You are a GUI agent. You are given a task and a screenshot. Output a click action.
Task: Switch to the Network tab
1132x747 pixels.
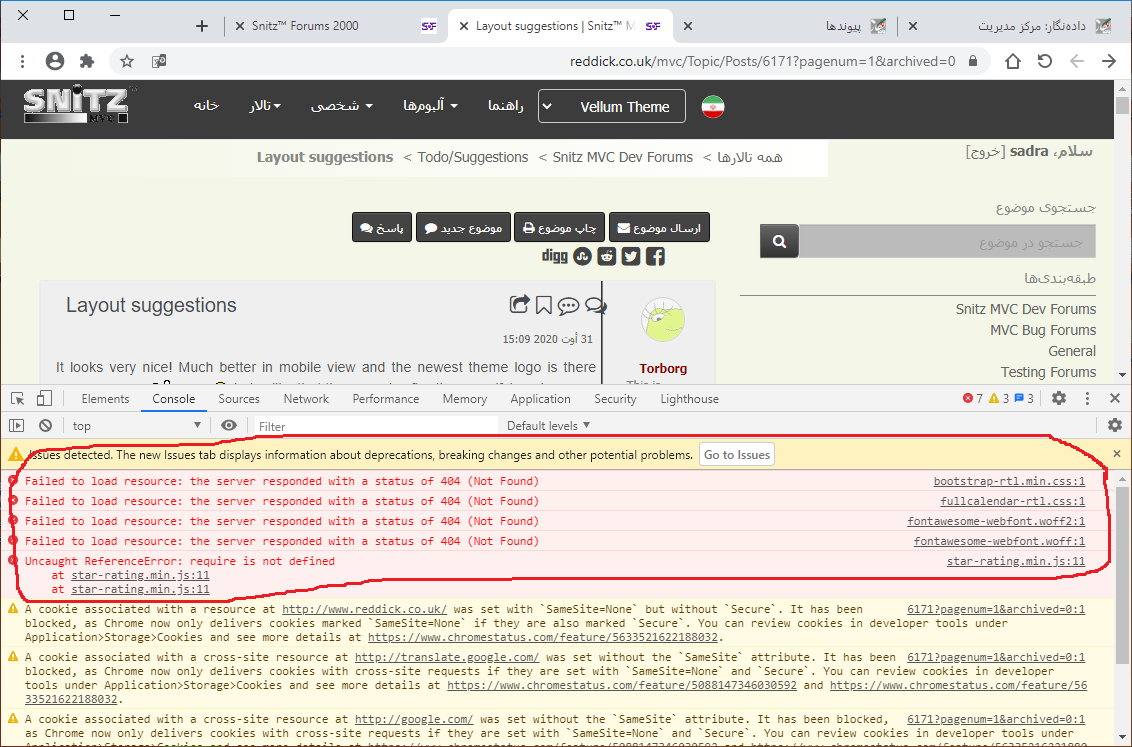pyautogui.click(x=306, y=398)
